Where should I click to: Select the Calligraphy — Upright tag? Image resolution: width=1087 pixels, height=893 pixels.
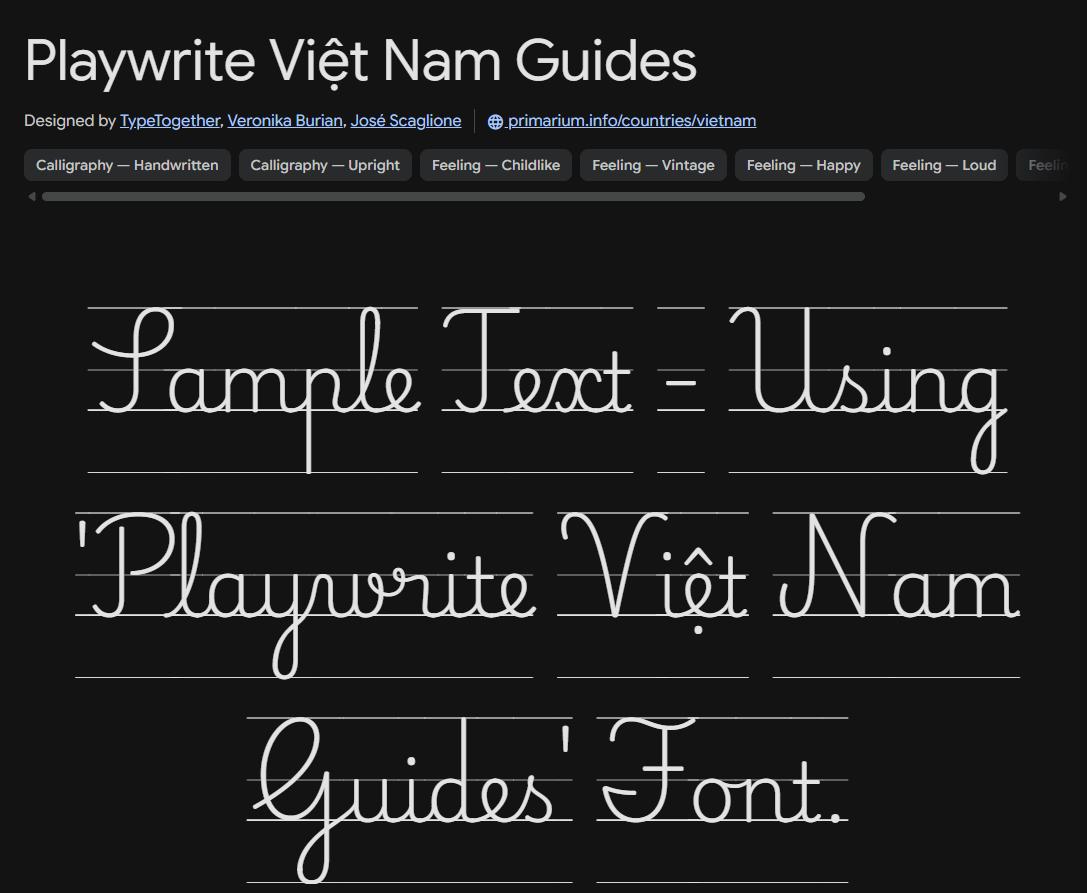tap(325, 165)
